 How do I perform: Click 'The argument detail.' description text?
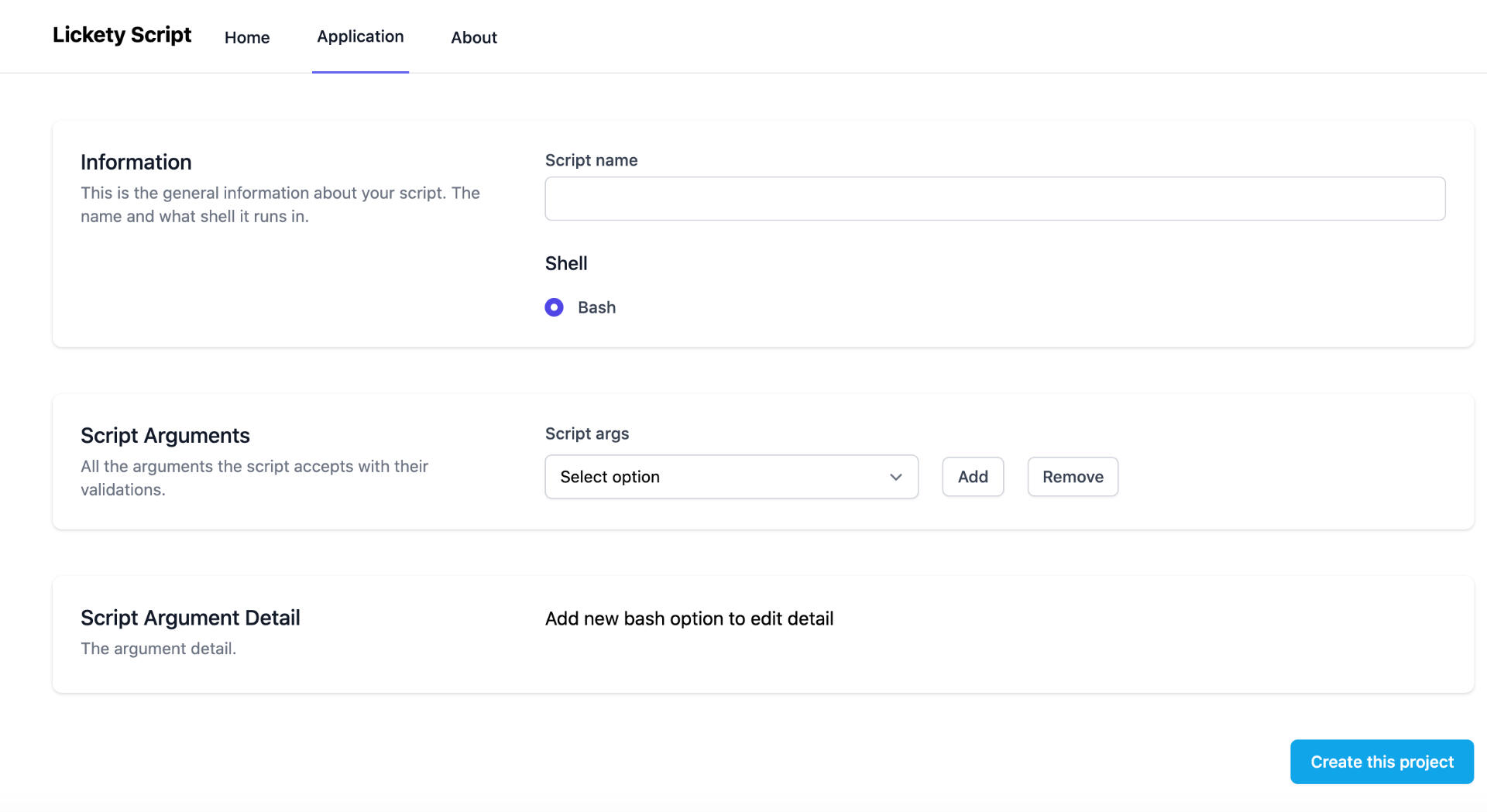(x=158, y=649)
